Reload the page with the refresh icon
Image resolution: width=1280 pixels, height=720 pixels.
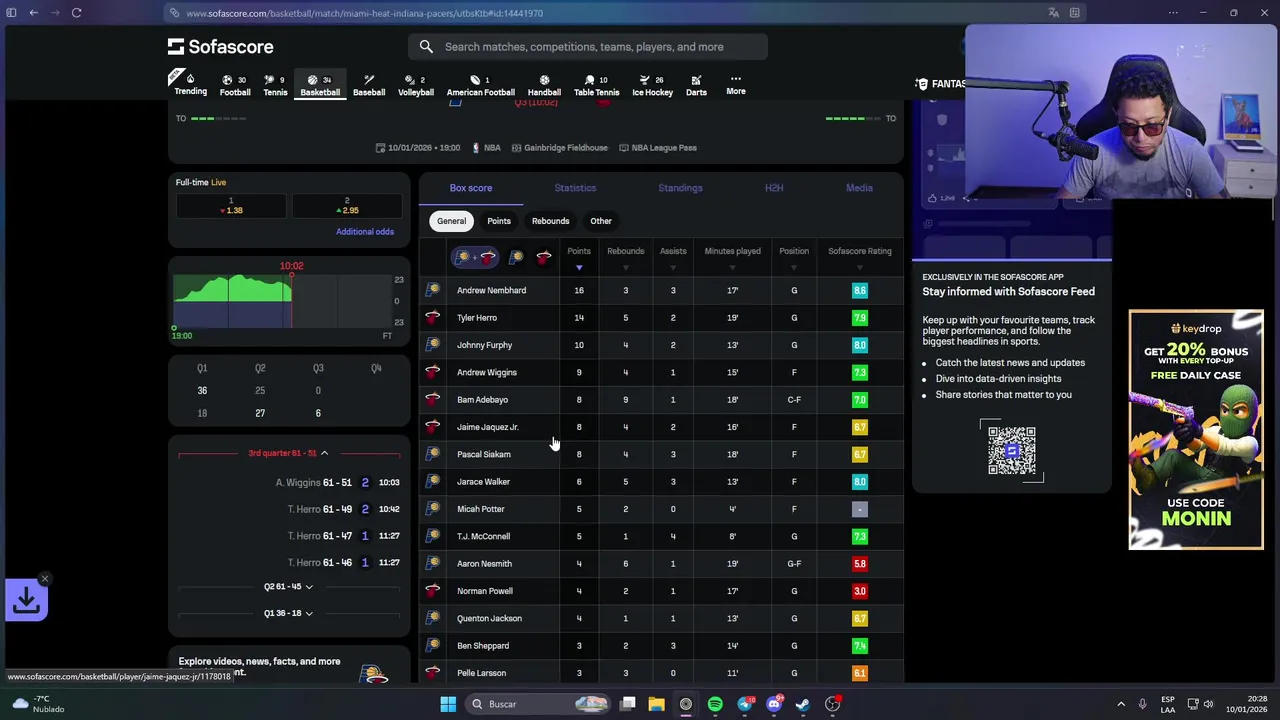tap(76, 13)
